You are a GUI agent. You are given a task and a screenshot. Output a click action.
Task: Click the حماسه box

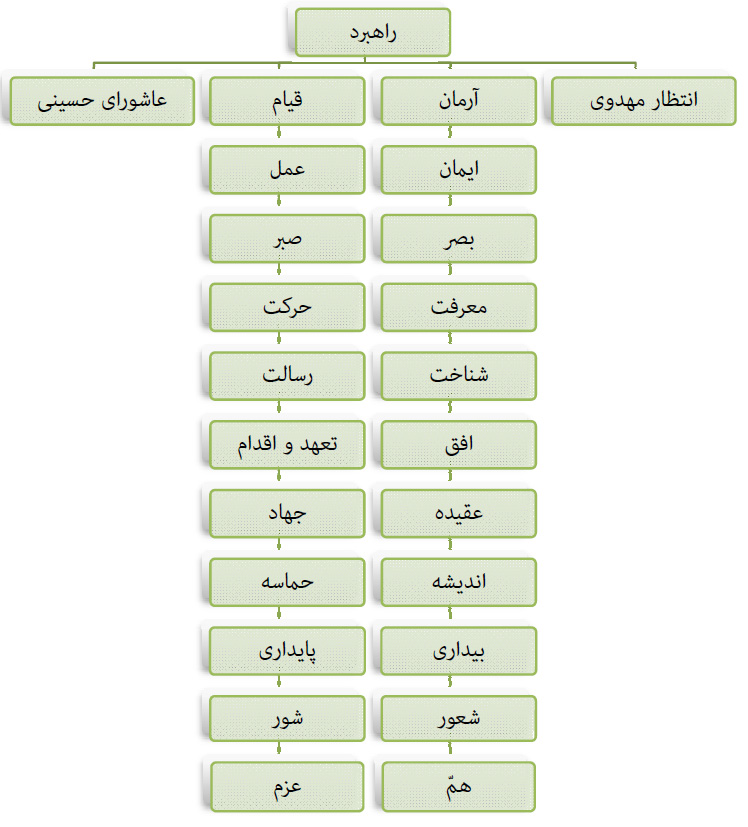[x=288, y=582]
